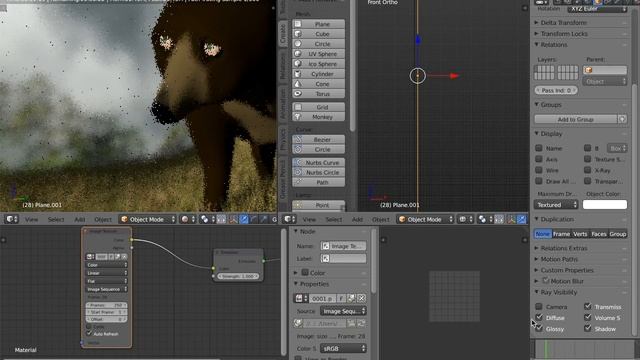Toggle Auto Refresh checkbox in image node
640x360 pixels.
click(89, 333)
